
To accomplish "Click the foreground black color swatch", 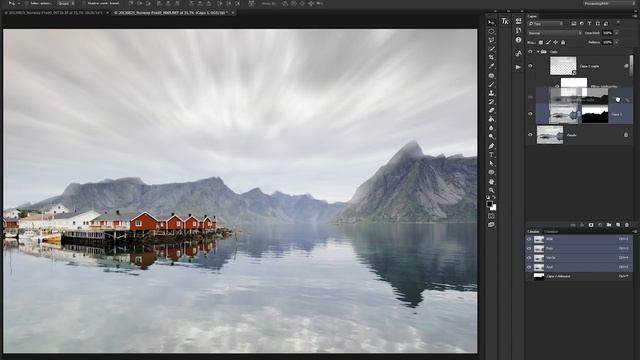I will 489,204.
